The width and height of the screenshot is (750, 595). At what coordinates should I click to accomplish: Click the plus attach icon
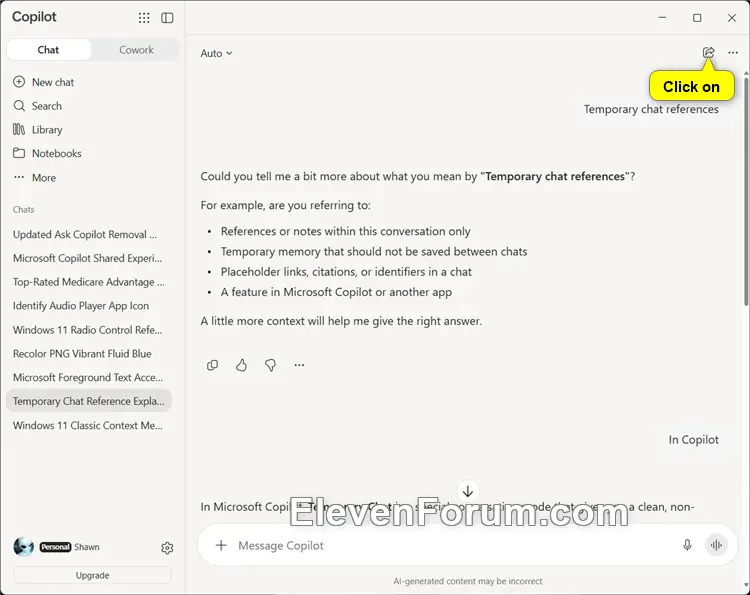[x=221, y=545]
